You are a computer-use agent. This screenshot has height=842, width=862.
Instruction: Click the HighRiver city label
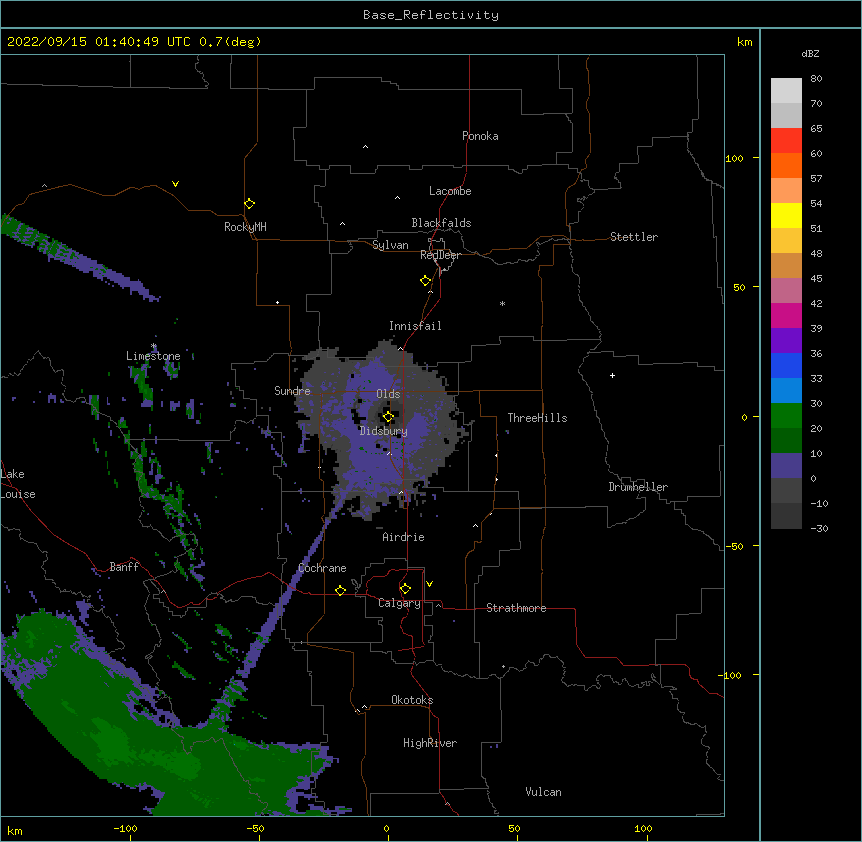(430, 743)
